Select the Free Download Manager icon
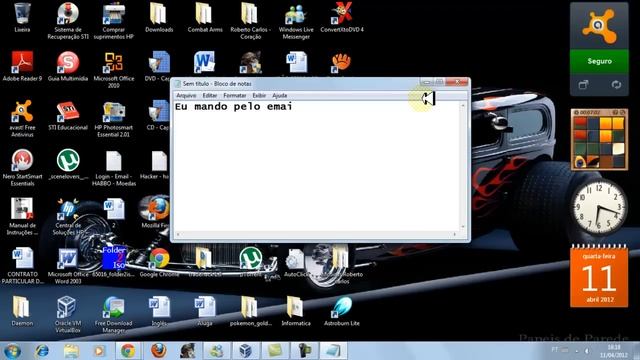 tap(113, 314)
